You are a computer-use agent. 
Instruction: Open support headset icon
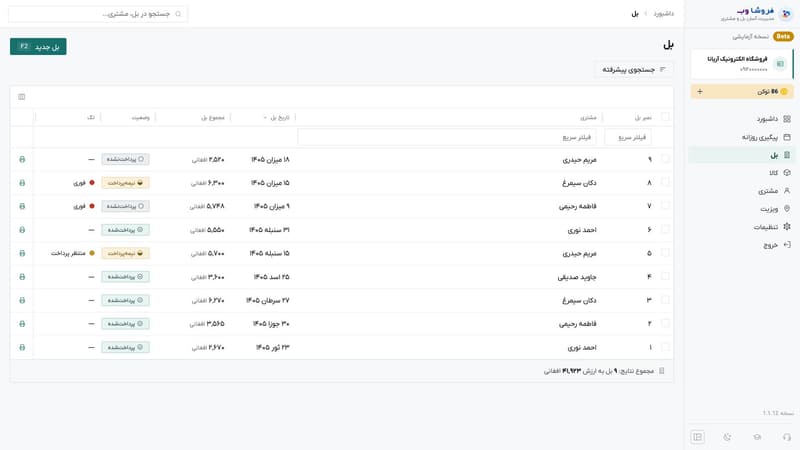787,437
